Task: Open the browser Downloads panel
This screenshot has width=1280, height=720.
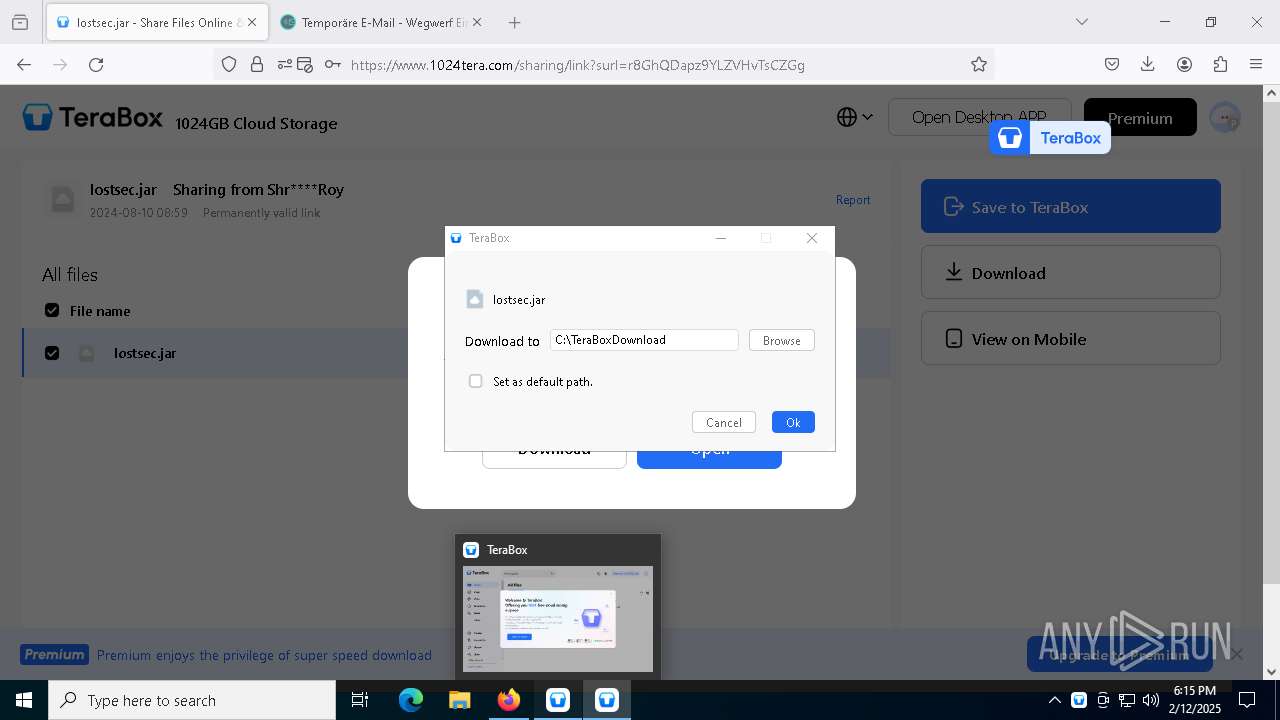Action: point(1148,64)
